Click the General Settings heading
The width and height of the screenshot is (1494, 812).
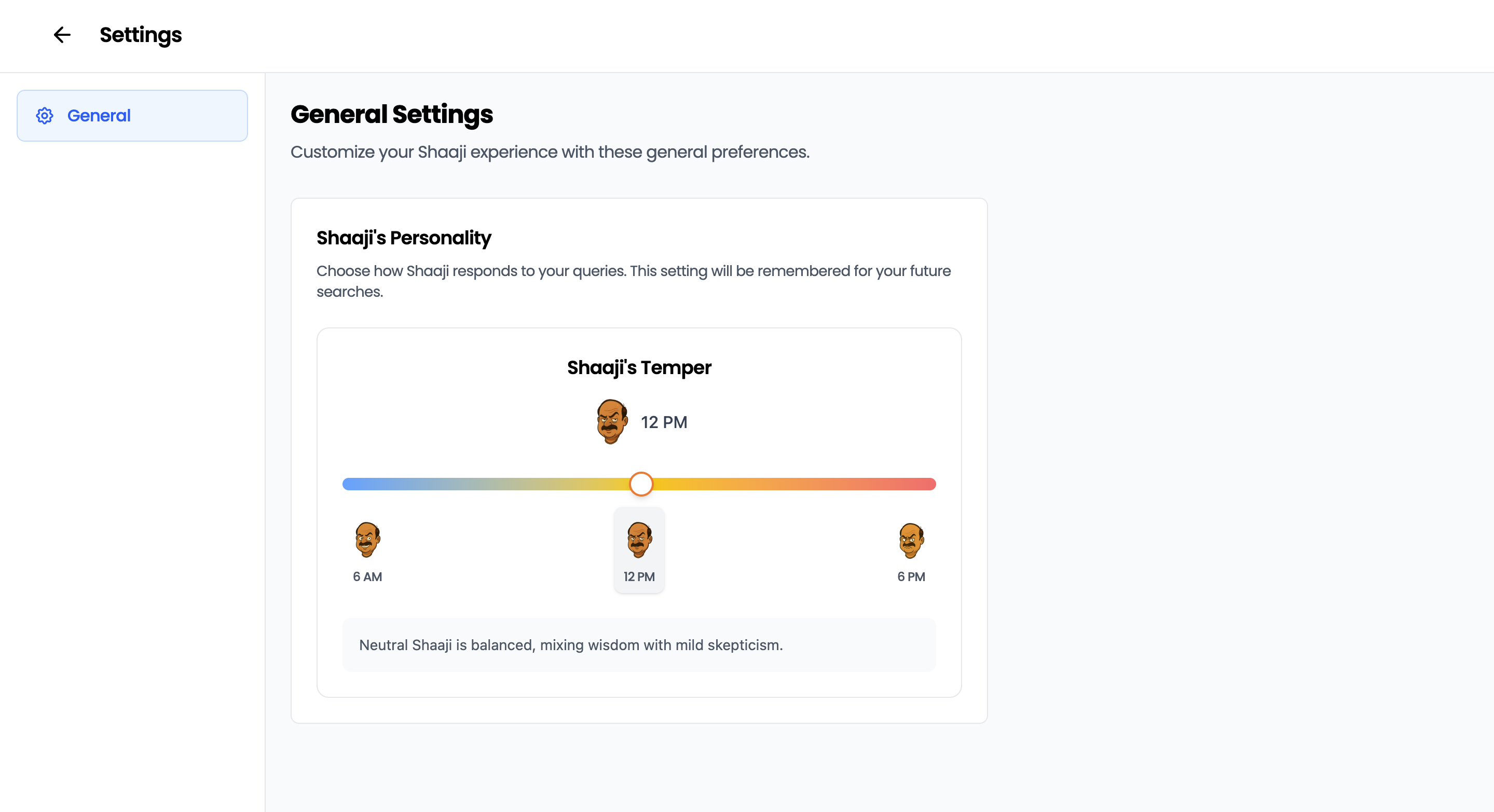tap(391, 114)
